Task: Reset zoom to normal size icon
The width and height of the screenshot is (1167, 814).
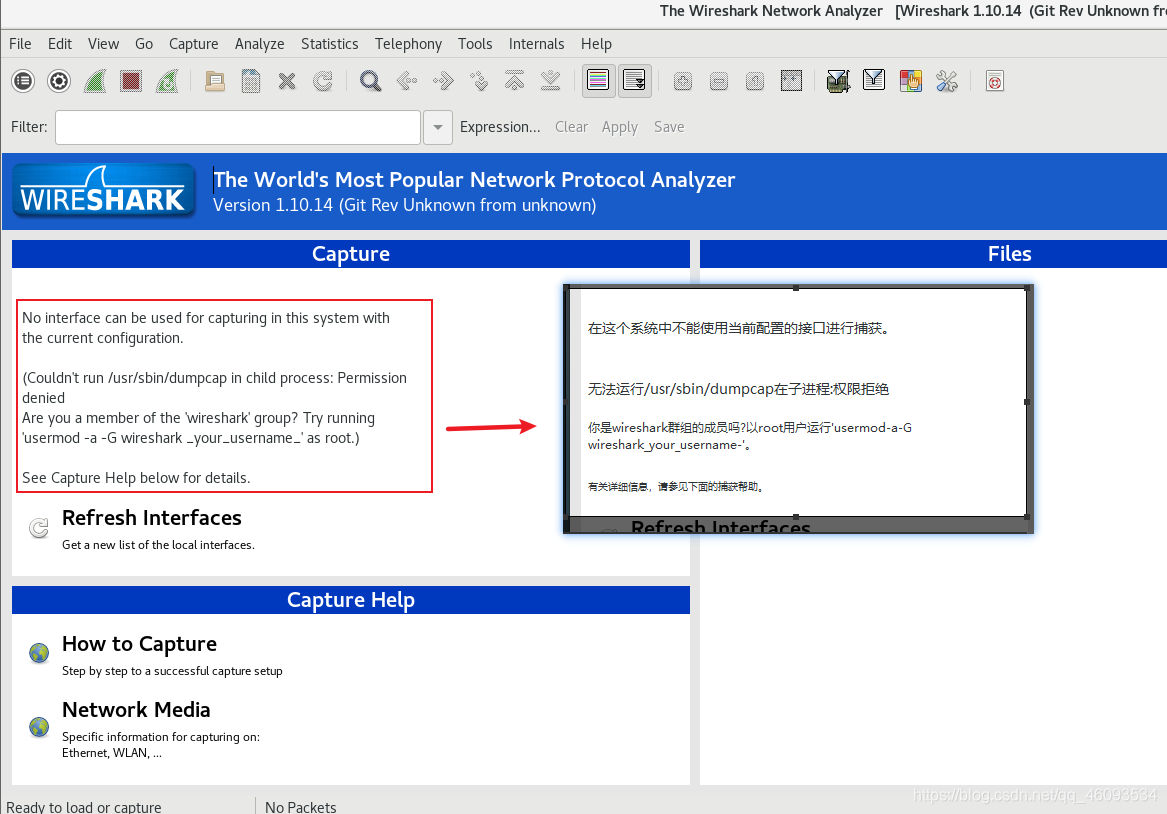Action: (x=755, y=80)
